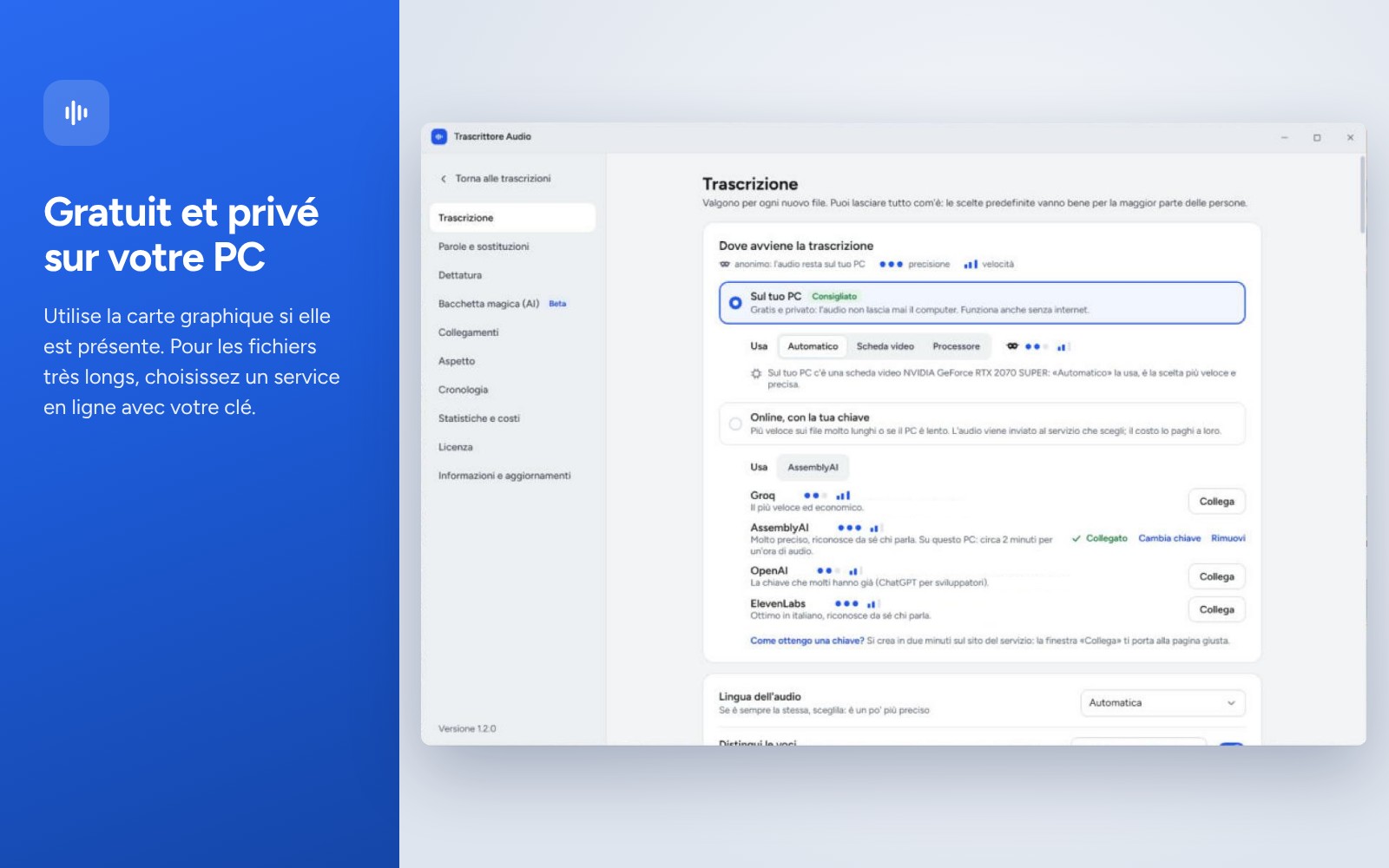Open Bacchetta magica (AI) section

pyautogui.click(x=512, y=304)
